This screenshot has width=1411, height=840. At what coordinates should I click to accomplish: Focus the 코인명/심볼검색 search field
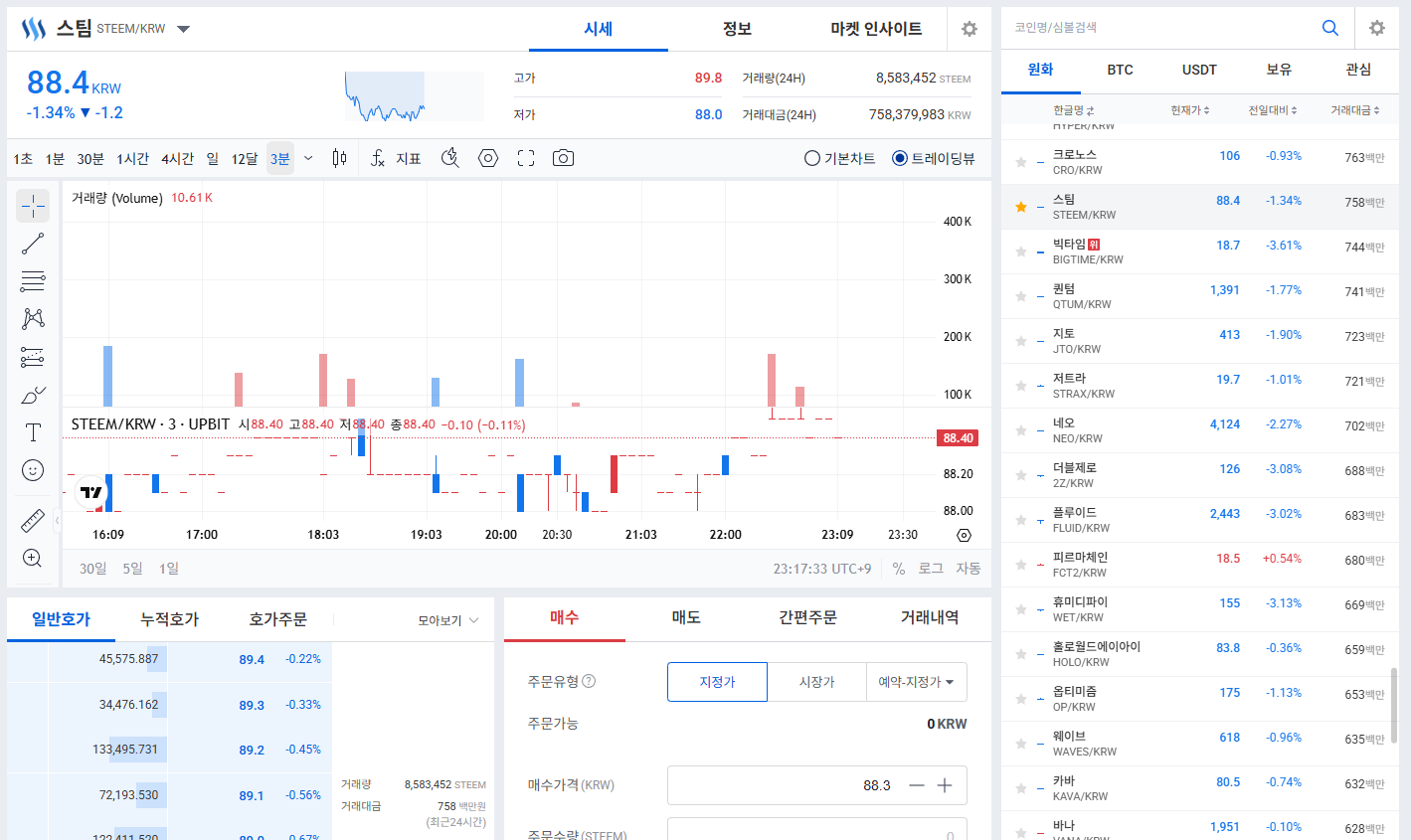(x=1159, y=28)
